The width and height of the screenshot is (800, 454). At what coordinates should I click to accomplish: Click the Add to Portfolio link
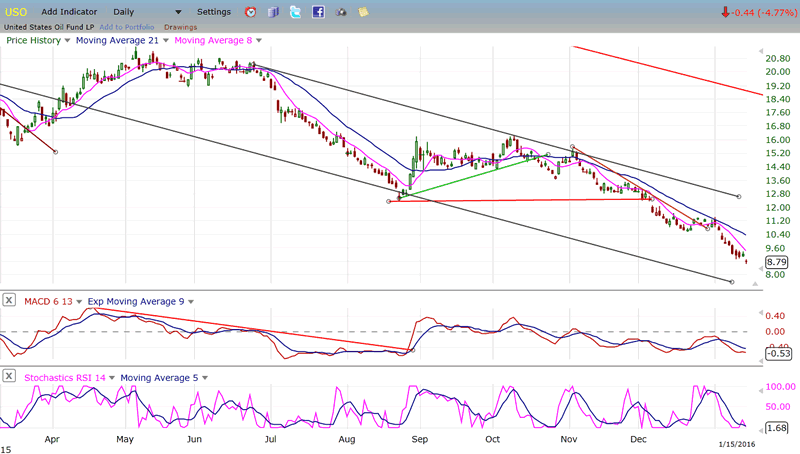pos(126,26)
